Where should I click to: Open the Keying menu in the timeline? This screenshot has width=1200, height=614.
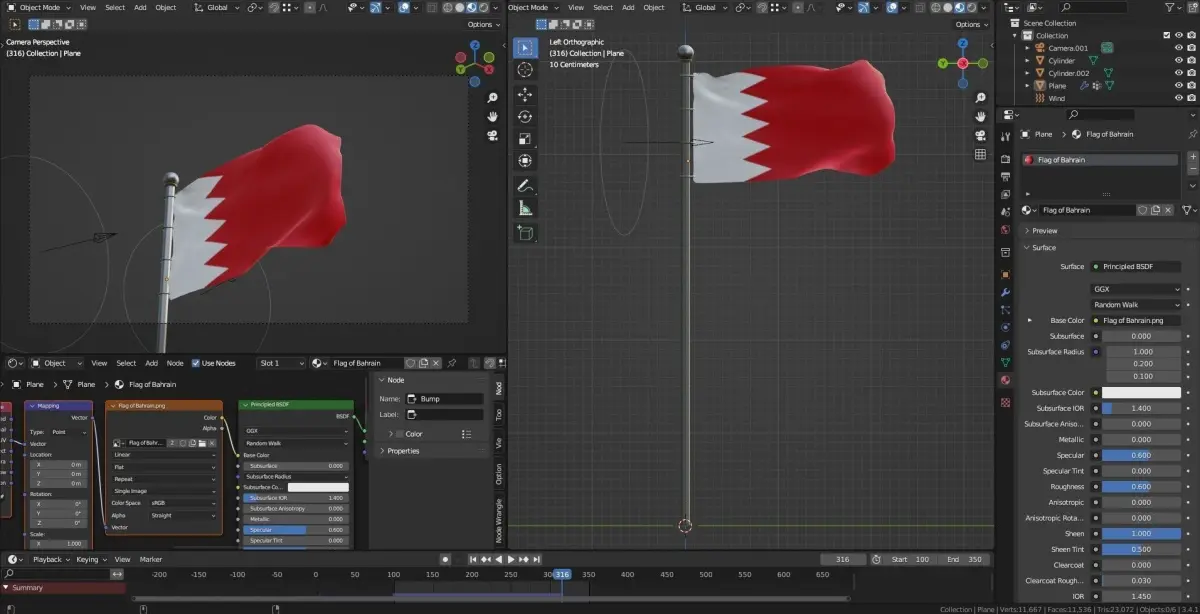coord(89,559)
